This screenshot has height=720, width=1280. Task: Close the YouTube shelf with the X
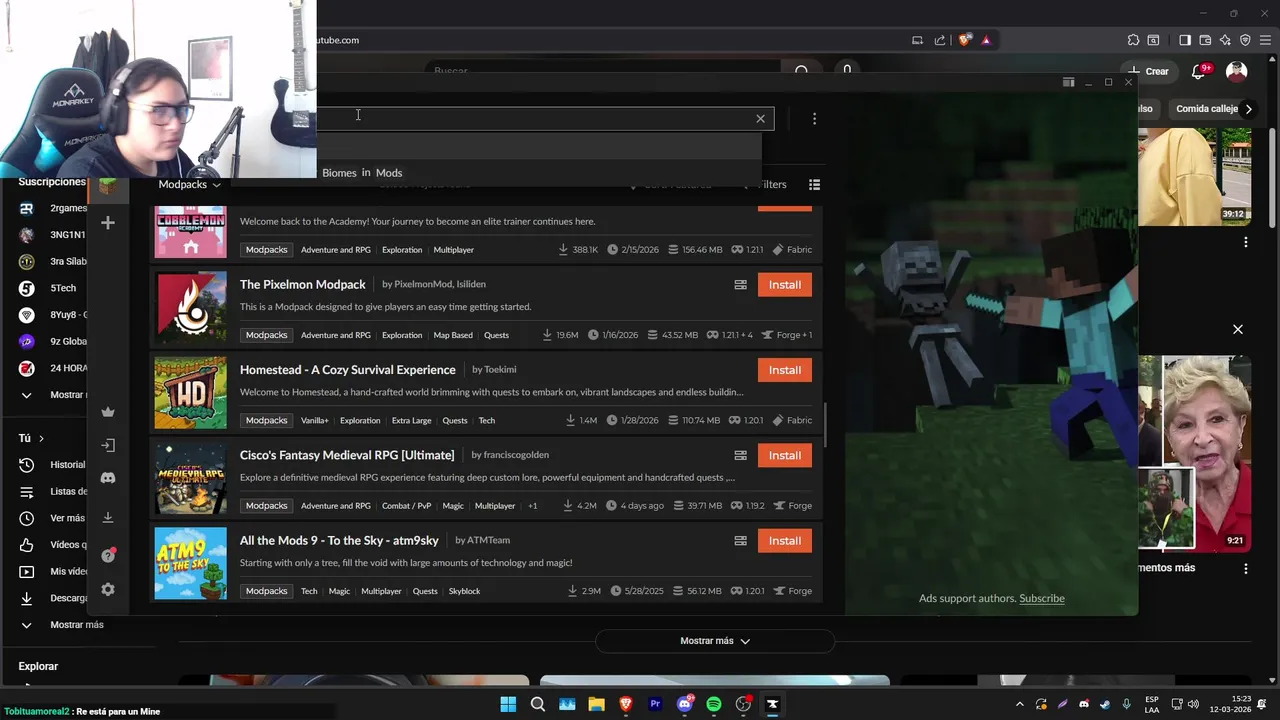point(1238,329)
